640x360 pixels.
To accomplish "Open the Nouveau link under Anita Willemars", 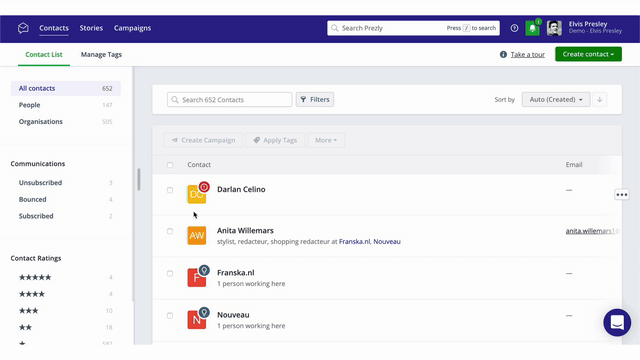I will point(387,242).
